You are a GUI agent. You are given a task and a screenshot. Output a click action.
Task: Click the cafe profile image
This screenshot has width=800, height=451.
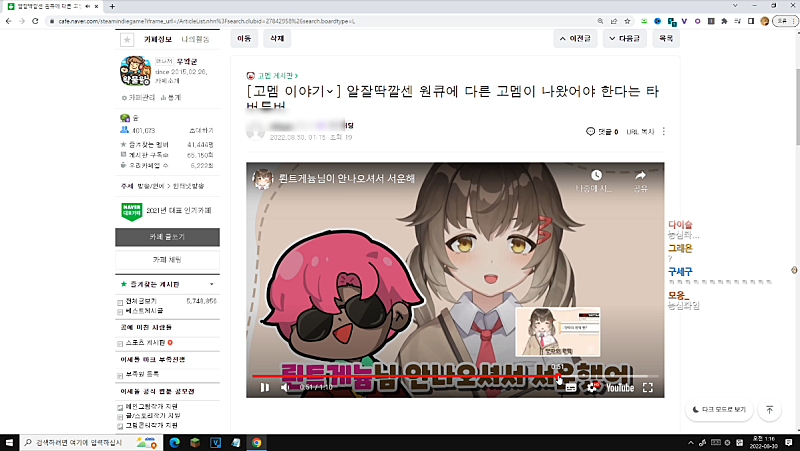[135, 71]
